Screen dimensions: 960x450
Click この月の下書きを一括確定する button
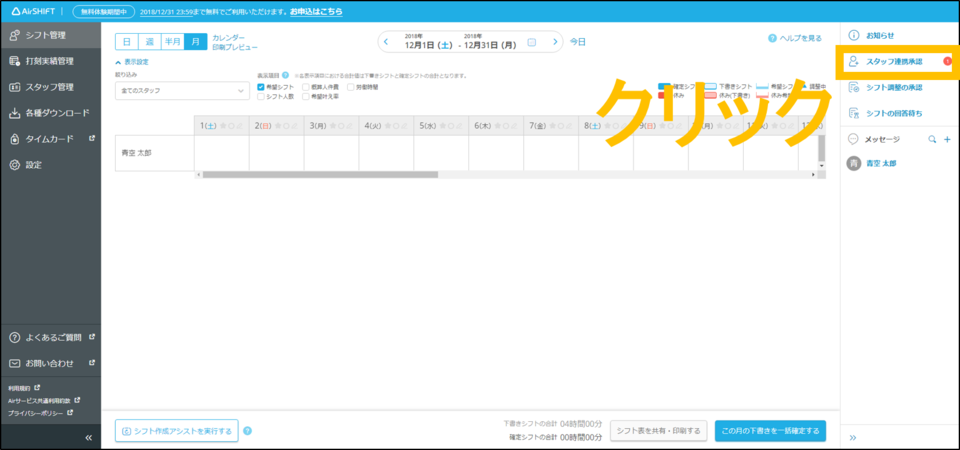[x=770, y=431]
